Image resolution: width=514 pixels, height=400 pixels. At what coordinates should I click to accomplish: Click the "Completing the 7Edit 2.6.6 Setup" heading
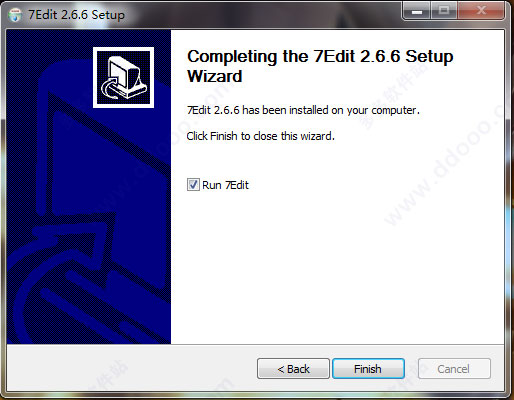click(x=320, y=56)
